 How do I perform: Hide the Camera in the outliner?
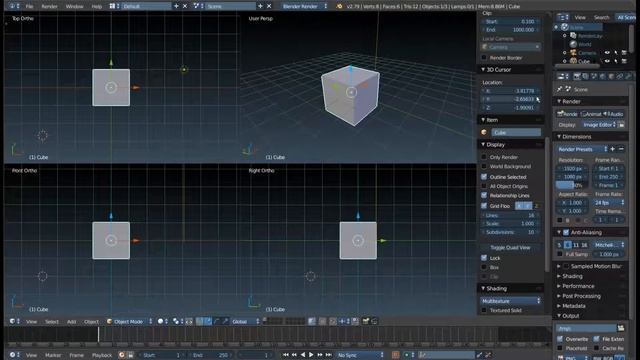click(x=607, y=53)
